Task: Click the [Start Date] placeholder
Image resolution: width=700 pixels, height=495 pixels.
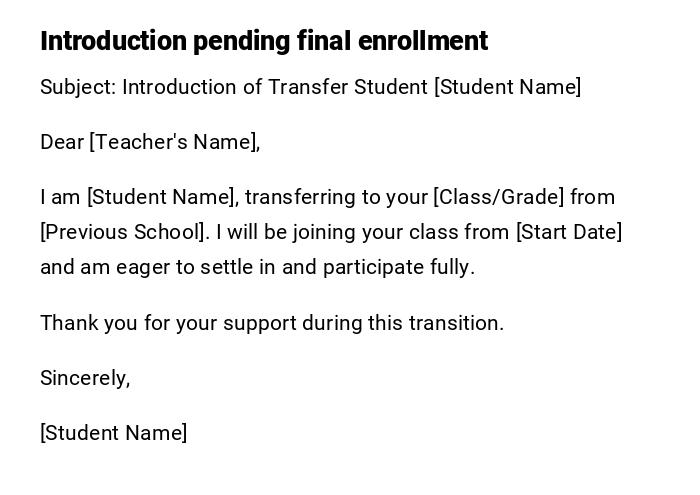Action: (x=569, y=232)
